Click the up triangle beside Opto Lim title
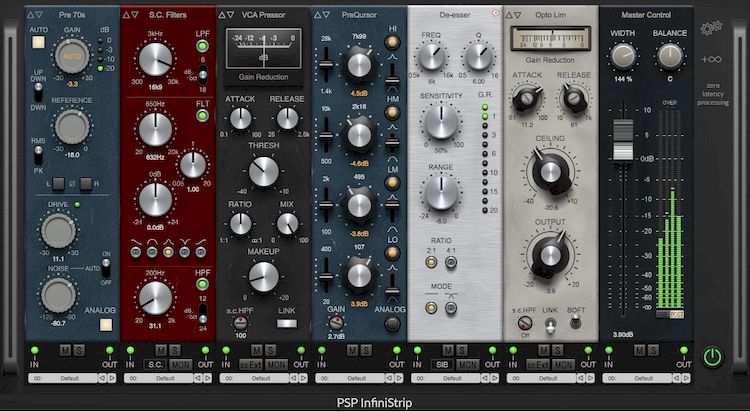Viewport: 750px width, 412px height. 509,15
